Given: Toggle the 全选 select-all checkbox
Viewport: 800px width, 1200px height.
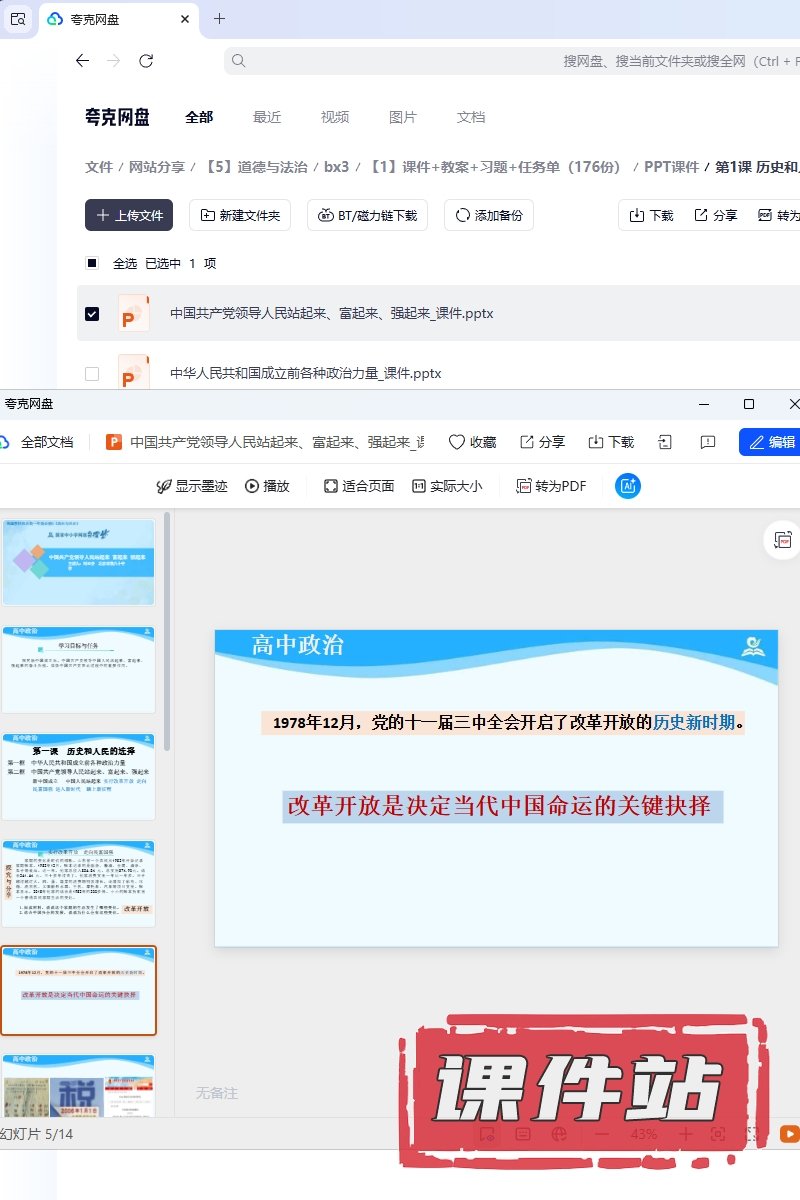Looking at the screenshot, I should tap(92, 264).
